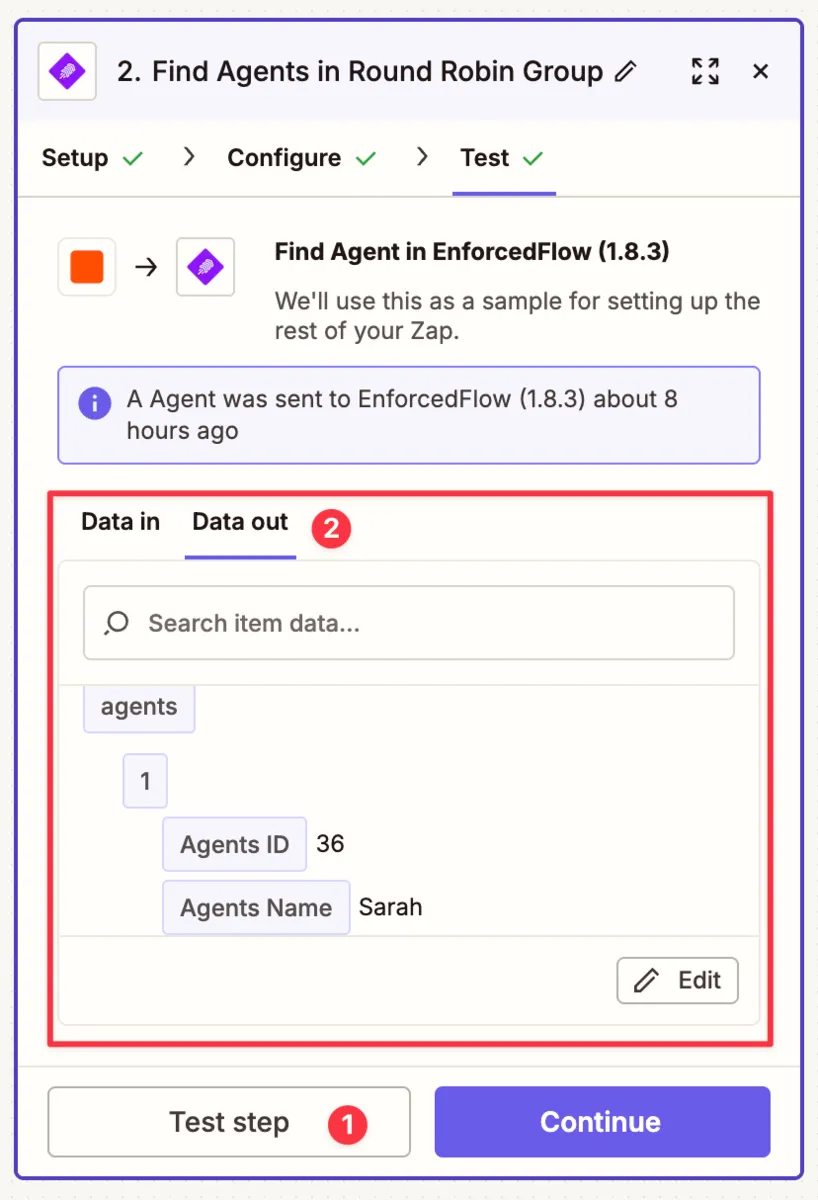This screenshot has height=1200, width=818.
Task: Select the Agents ID data pill
Action: 234,844
